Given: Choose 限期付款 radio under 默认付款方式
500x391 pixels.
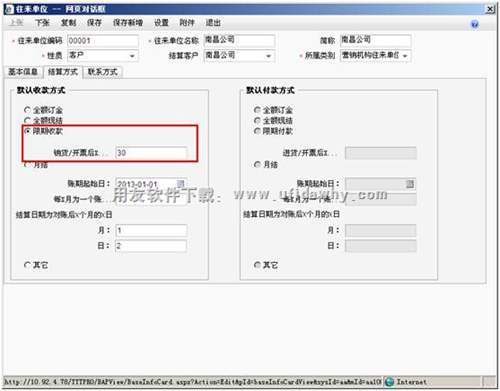Looking at the screenshot, I should [257, 131].
